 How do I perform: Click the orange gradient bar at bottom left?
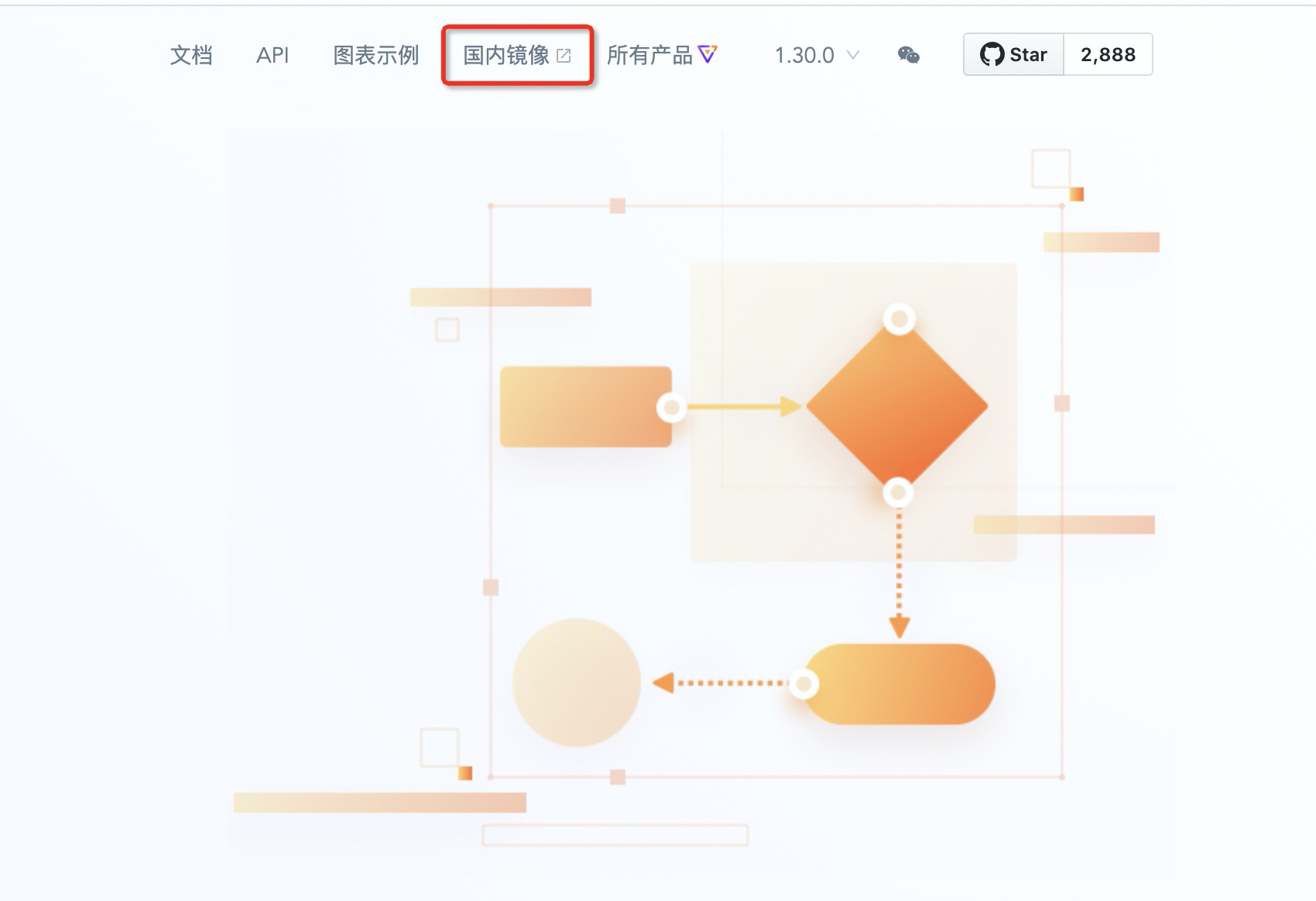pyautogui.click(x=379, y=801)
